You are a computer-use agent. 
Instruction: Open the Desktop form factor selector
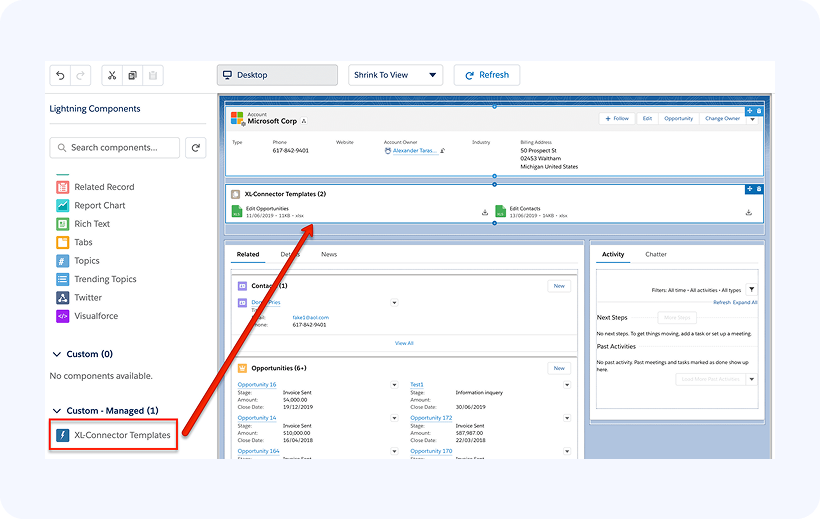pyautogui.click(x=277, y=75)
